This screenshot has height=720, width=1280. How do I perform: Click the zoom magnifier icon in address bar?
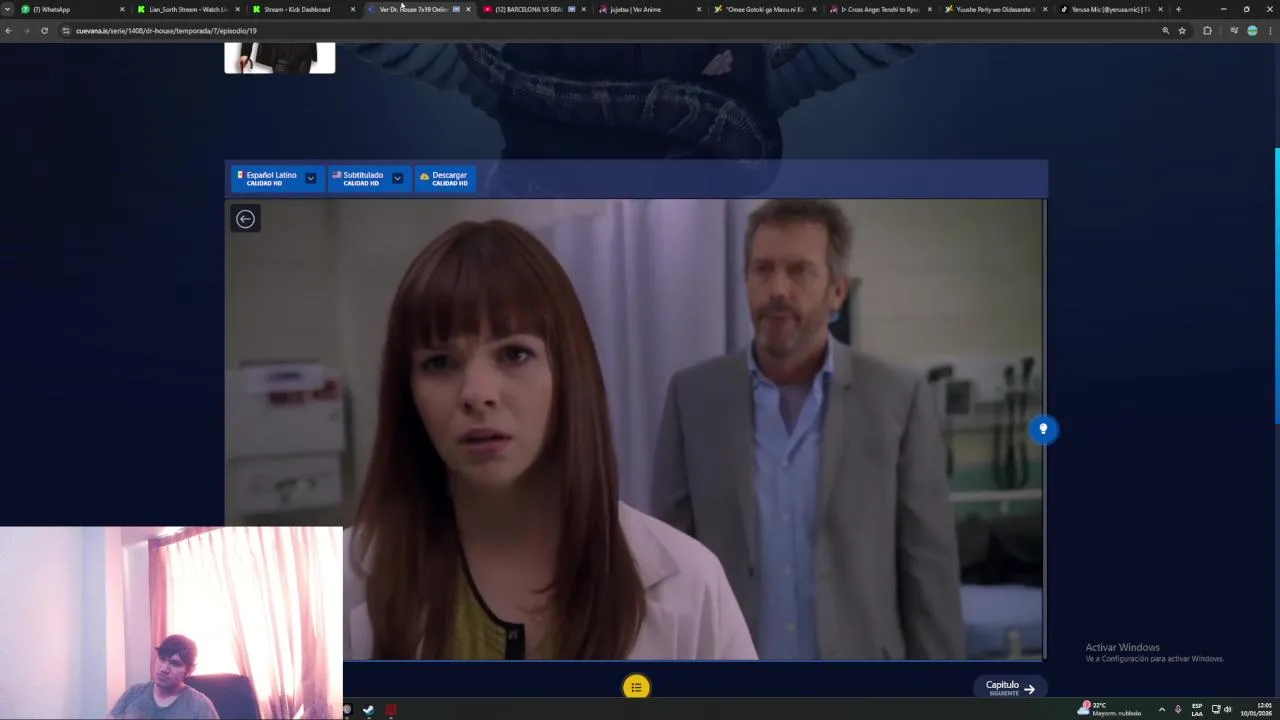coord(1165,31)
